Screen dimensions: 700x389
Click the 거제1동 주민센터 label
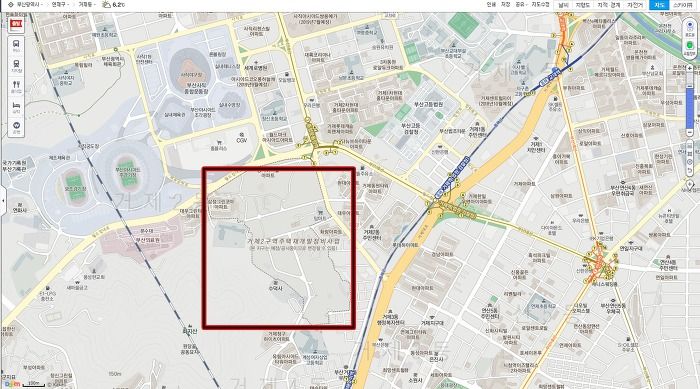pyautogui.click(x=477, y=131)
